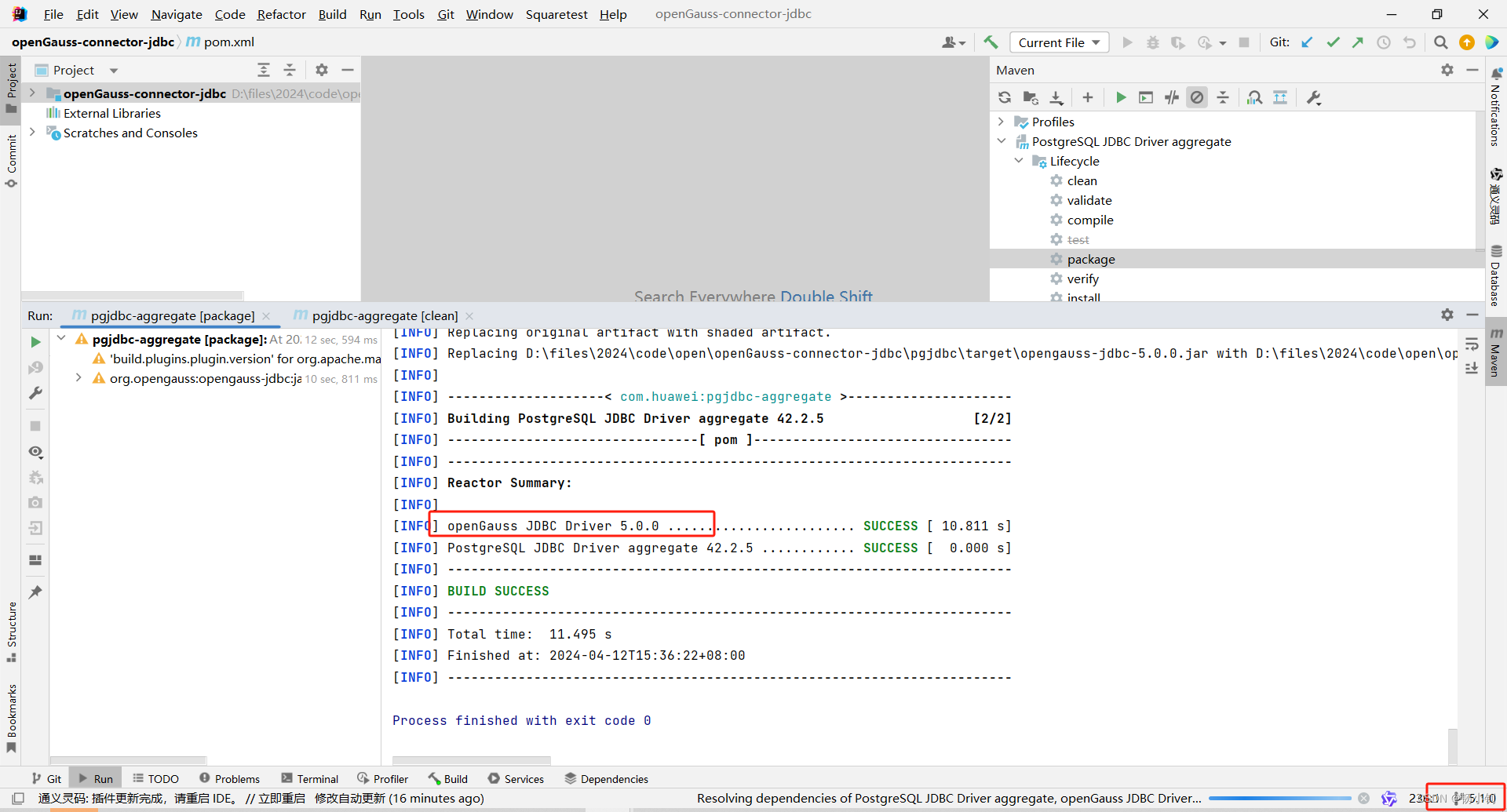The height and width of the screenshot is (812, 1507).
Task: Add Maven project plus icon
Action: coord(1087,97)
